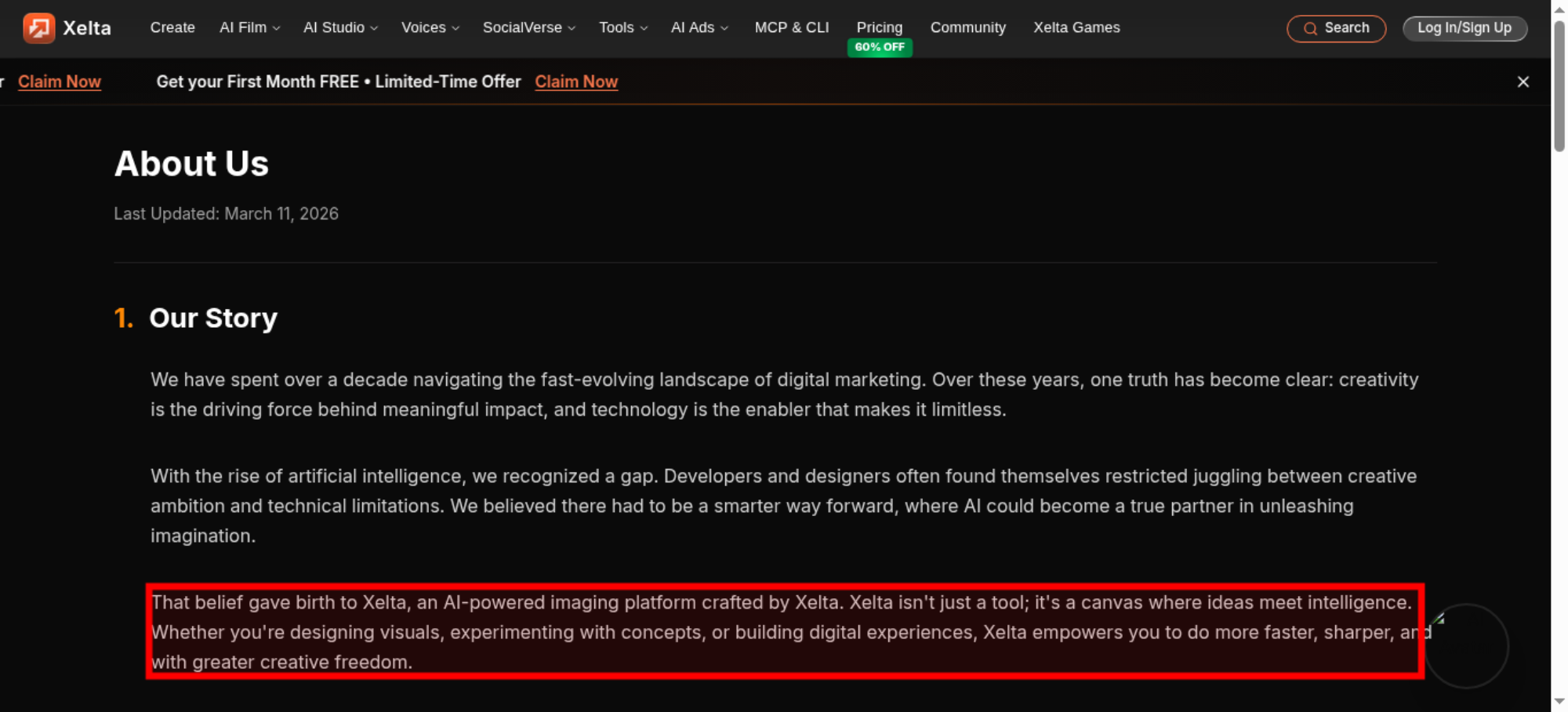This screenshot has width=1568, height=712.
Task: Click the Xelta brand name
Action: 87,28
